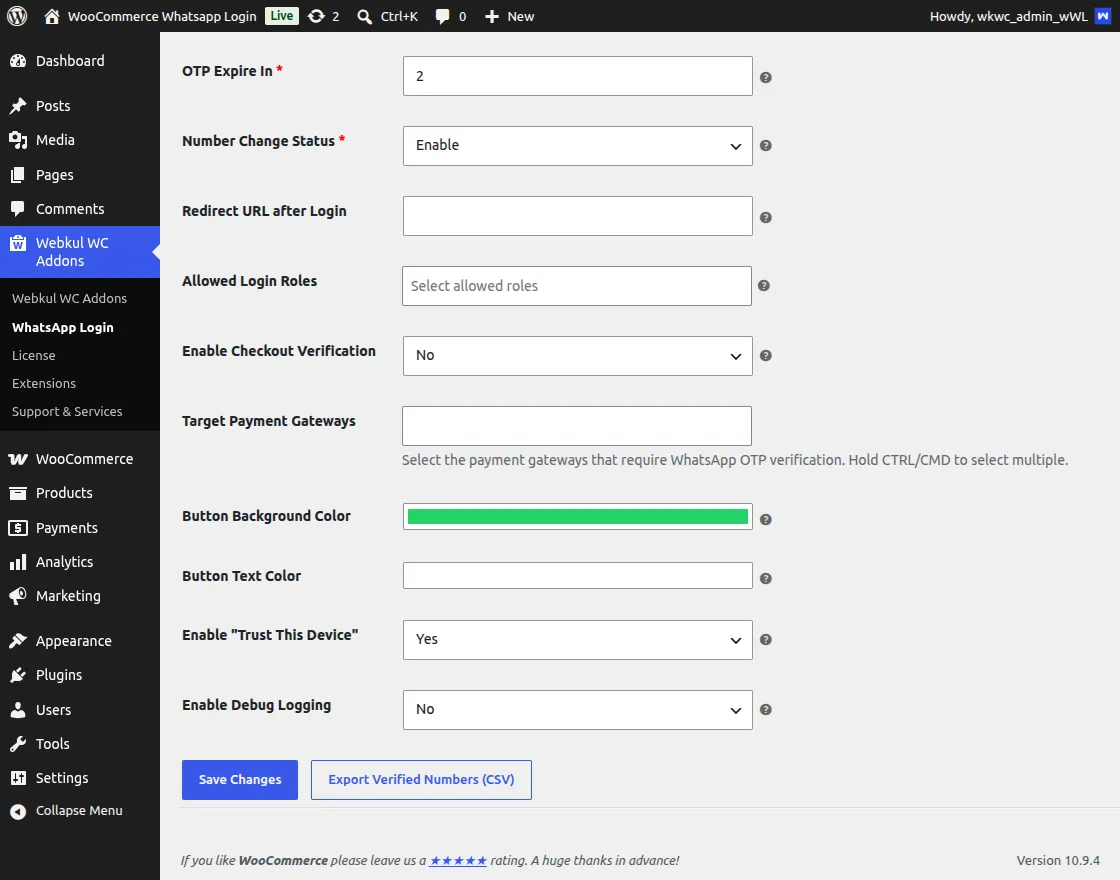Click help icon for Enable Checkout Verification

point(766,356)
